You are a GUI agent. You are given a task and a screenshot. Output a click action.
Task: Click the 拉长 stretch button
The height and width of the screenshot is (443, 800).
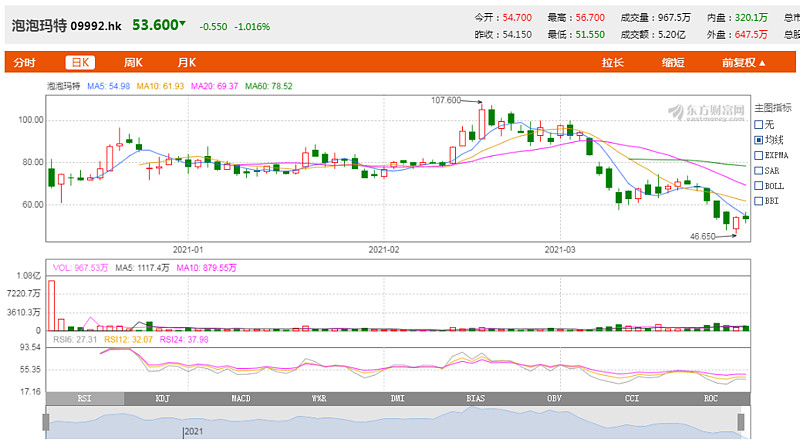pos(612,62)
